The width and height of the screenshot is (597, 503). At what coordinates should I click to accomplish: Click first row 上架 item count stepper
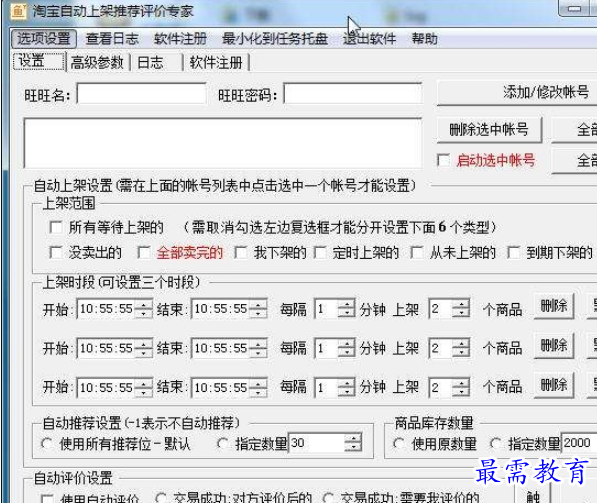pyautogui.click(x=461, y=308)
